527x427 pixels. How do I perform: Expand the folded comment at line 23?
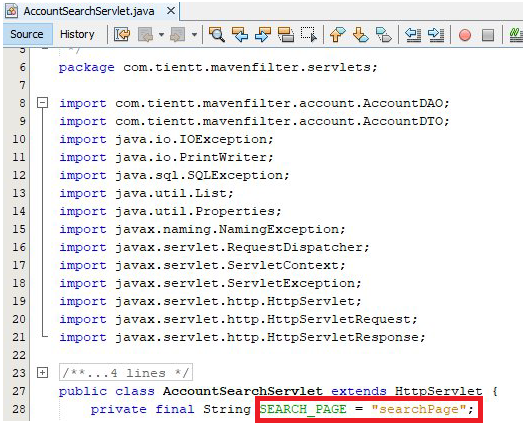tap(42, 373)
